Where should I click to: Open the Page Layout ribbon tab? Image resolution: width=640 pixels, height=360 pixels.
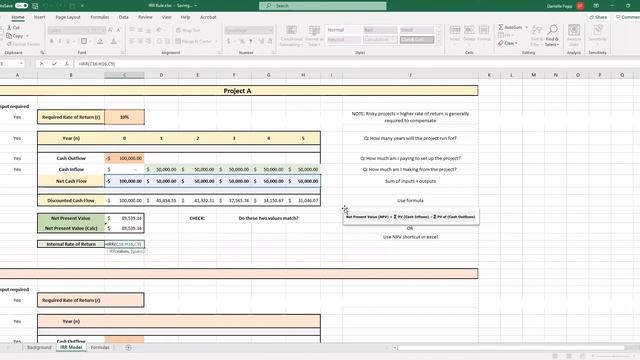[68, 17]
